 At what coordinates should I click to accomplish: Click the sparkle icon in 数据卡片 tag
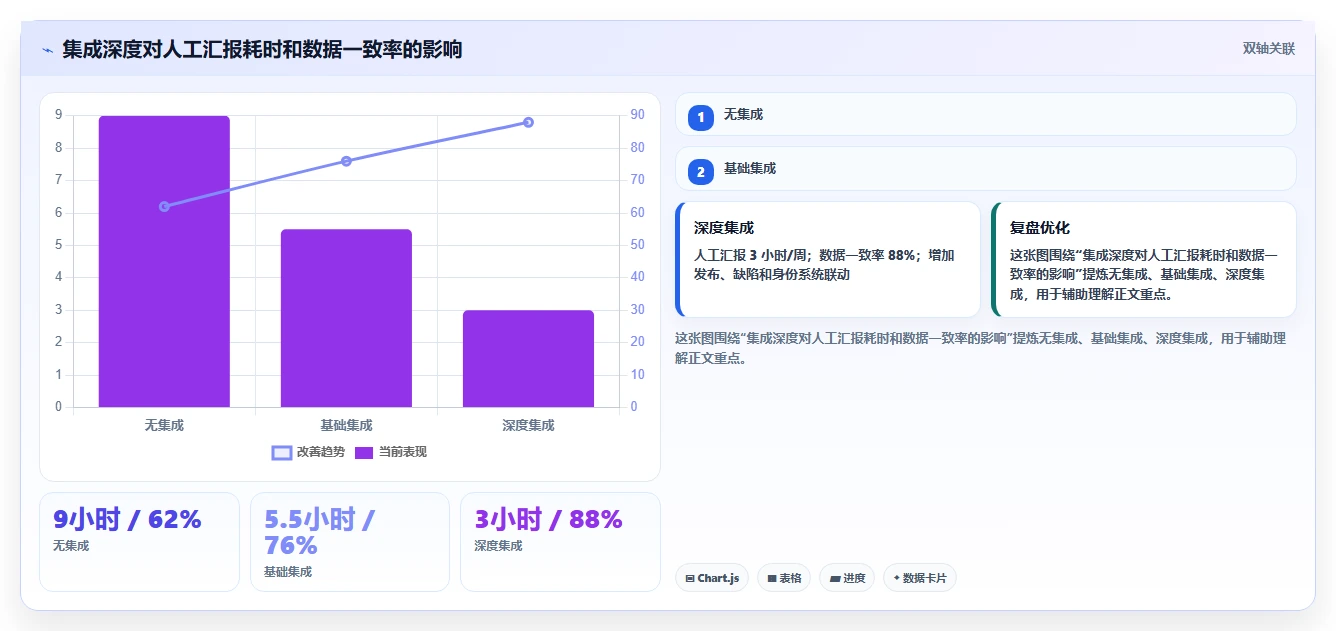coord(897,578)
